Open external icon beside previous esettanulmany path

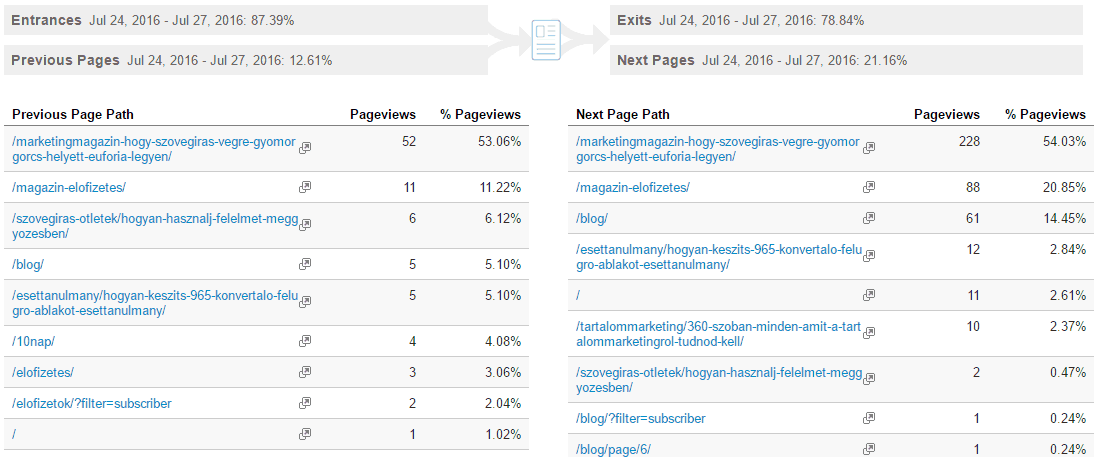click(305, 302)
